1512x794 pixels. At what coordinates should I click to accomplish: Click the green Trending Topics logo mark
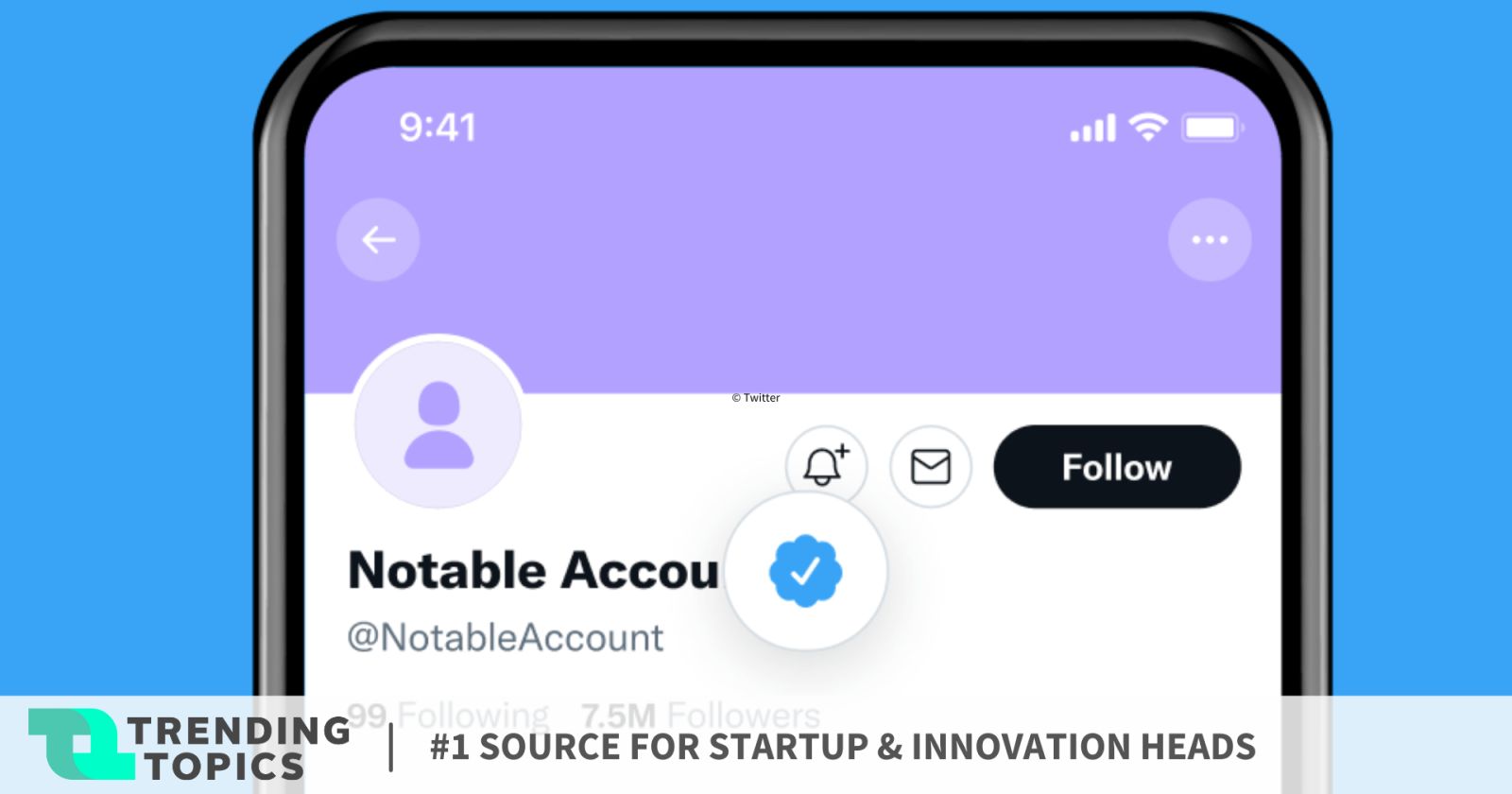[x=78, y=744]
